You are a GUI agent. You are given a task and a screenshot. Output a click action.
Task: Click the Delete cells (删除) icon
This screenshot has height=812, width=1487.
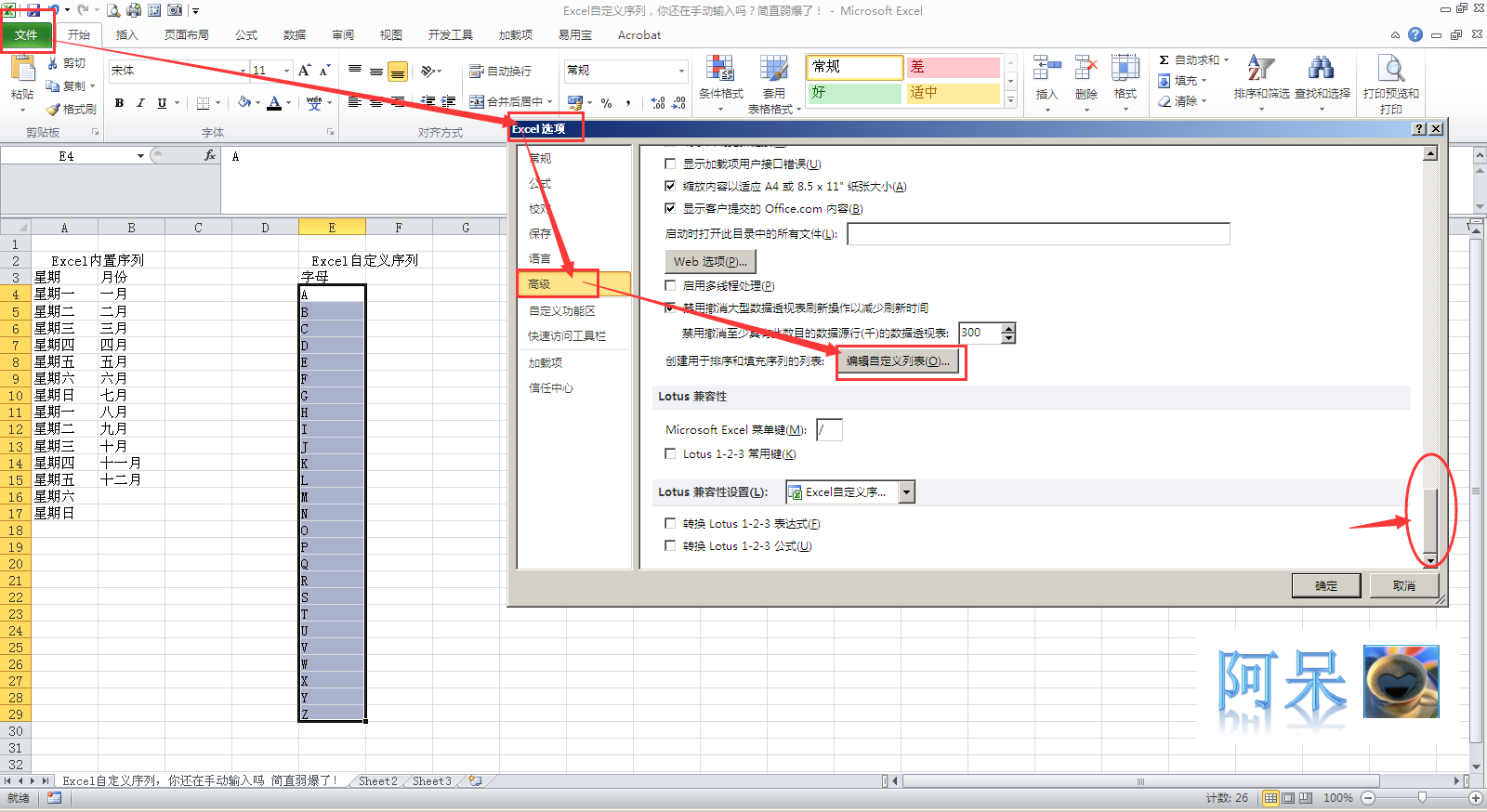pos(1086,68)
